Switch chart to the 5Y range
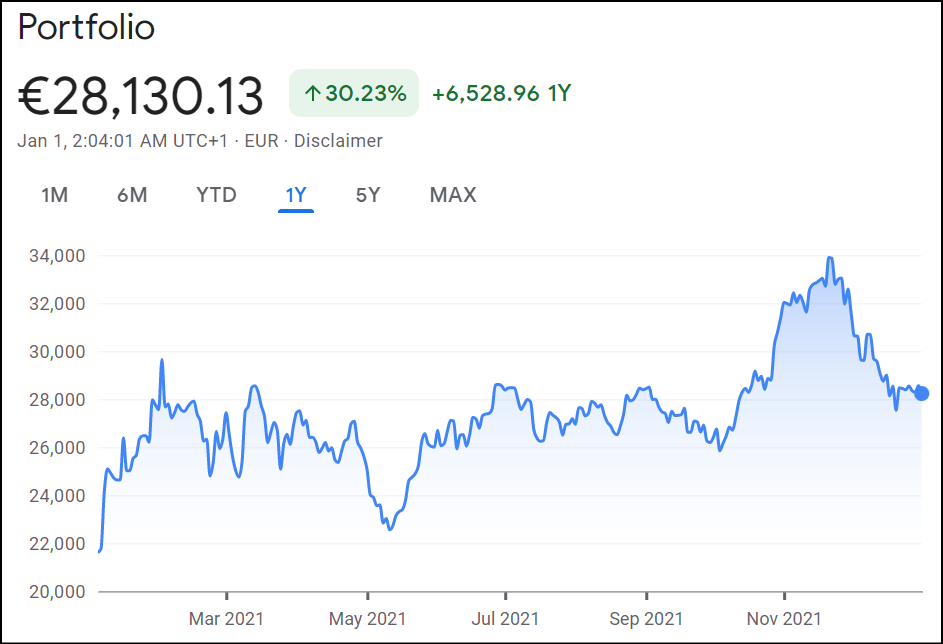Image resolution: width=943 pixels, height=644 pixels. 368,195
